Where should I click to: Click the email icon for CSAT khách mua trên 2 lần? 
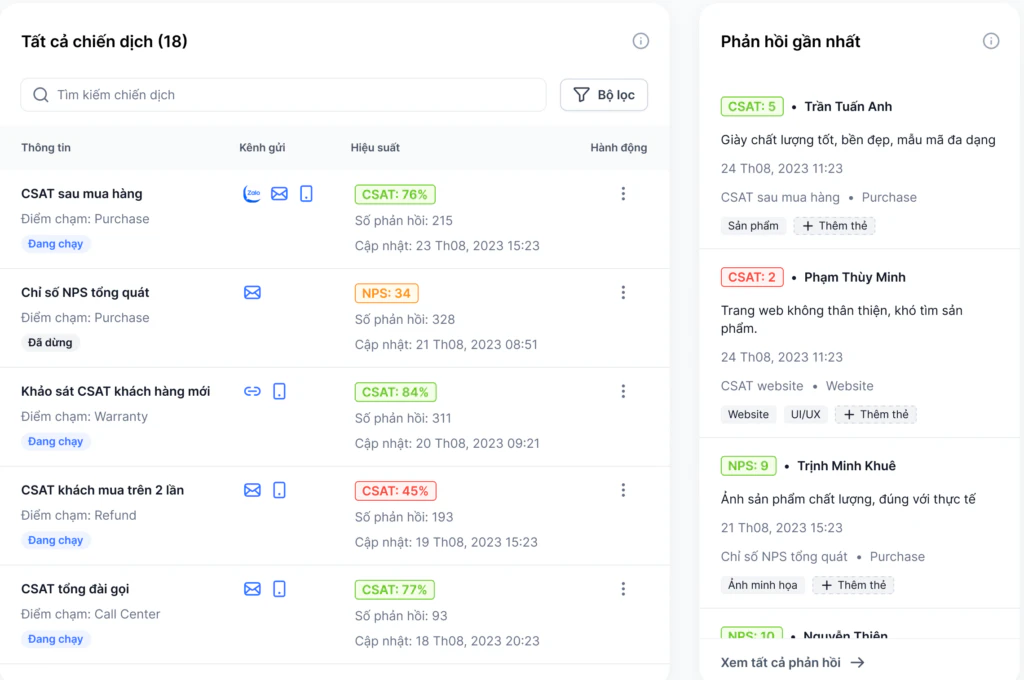pyautogui.click(x=252, y=491)
